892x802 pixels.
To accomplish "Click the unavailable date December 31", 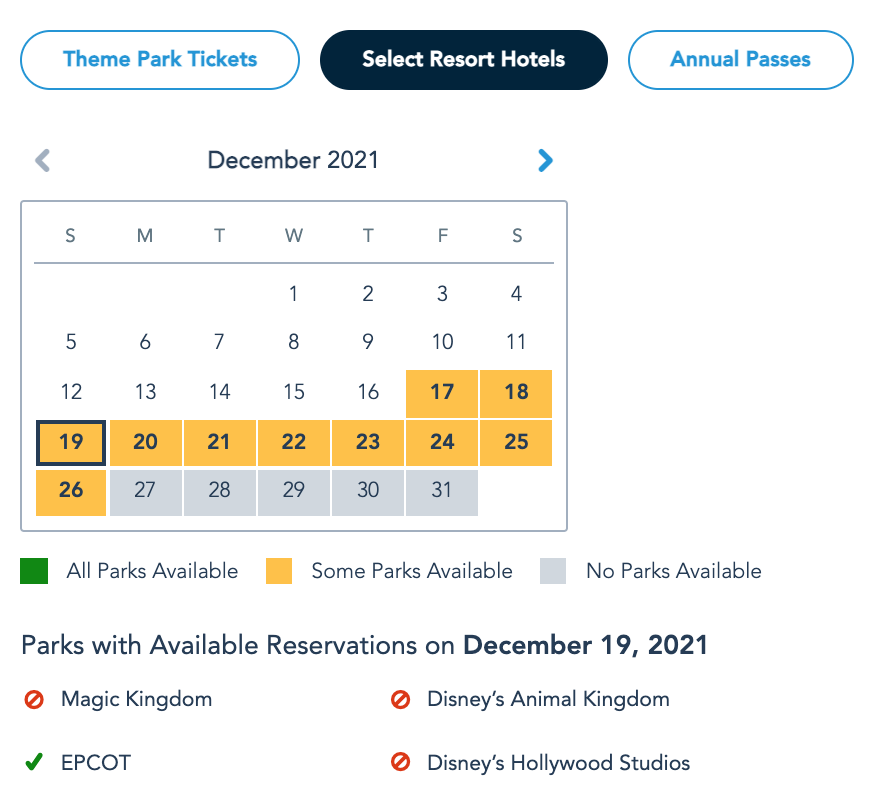I will coord(442,492).
